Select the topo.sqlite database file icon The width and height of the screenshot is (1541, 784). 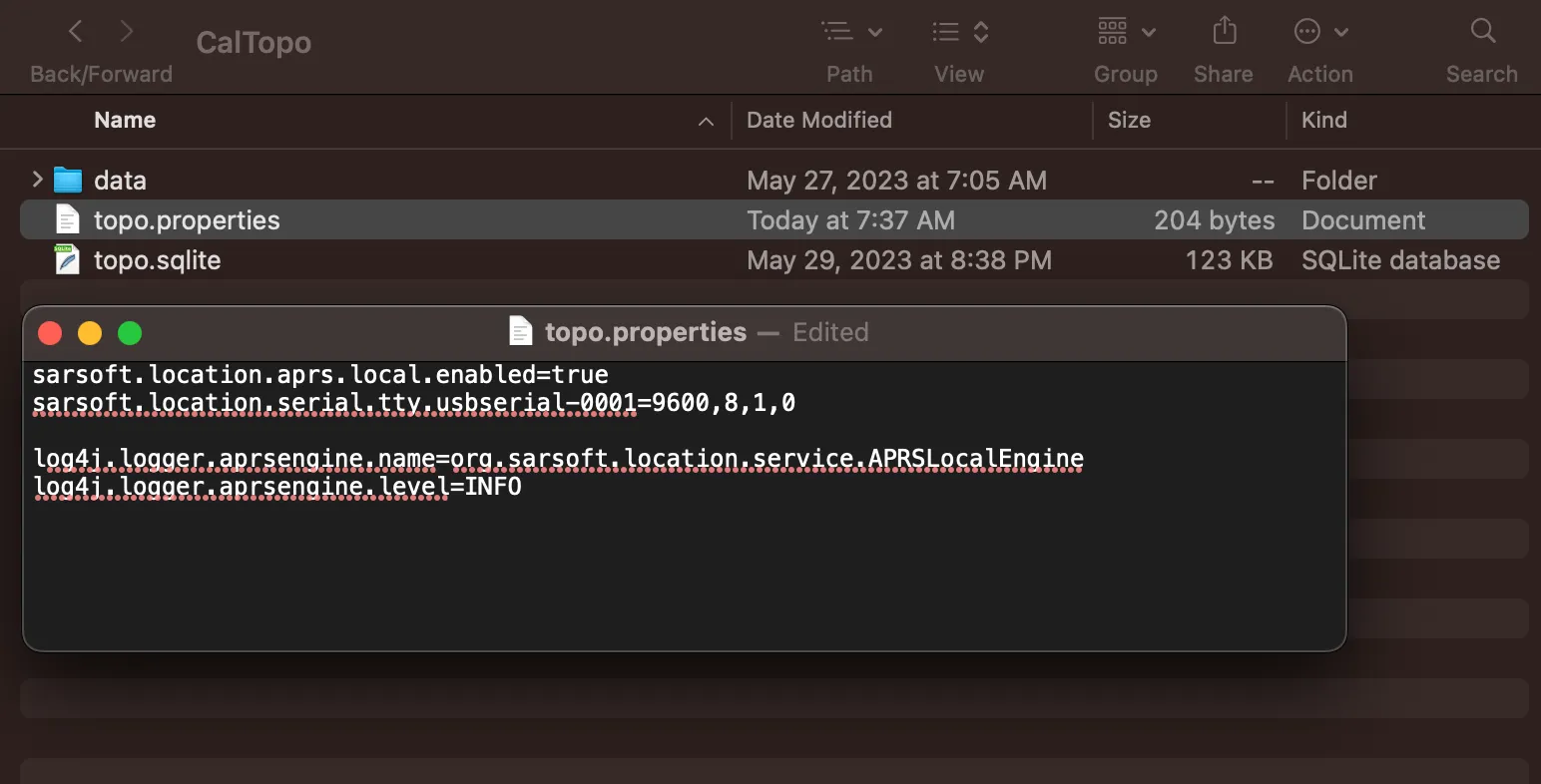tap(68, 260)
